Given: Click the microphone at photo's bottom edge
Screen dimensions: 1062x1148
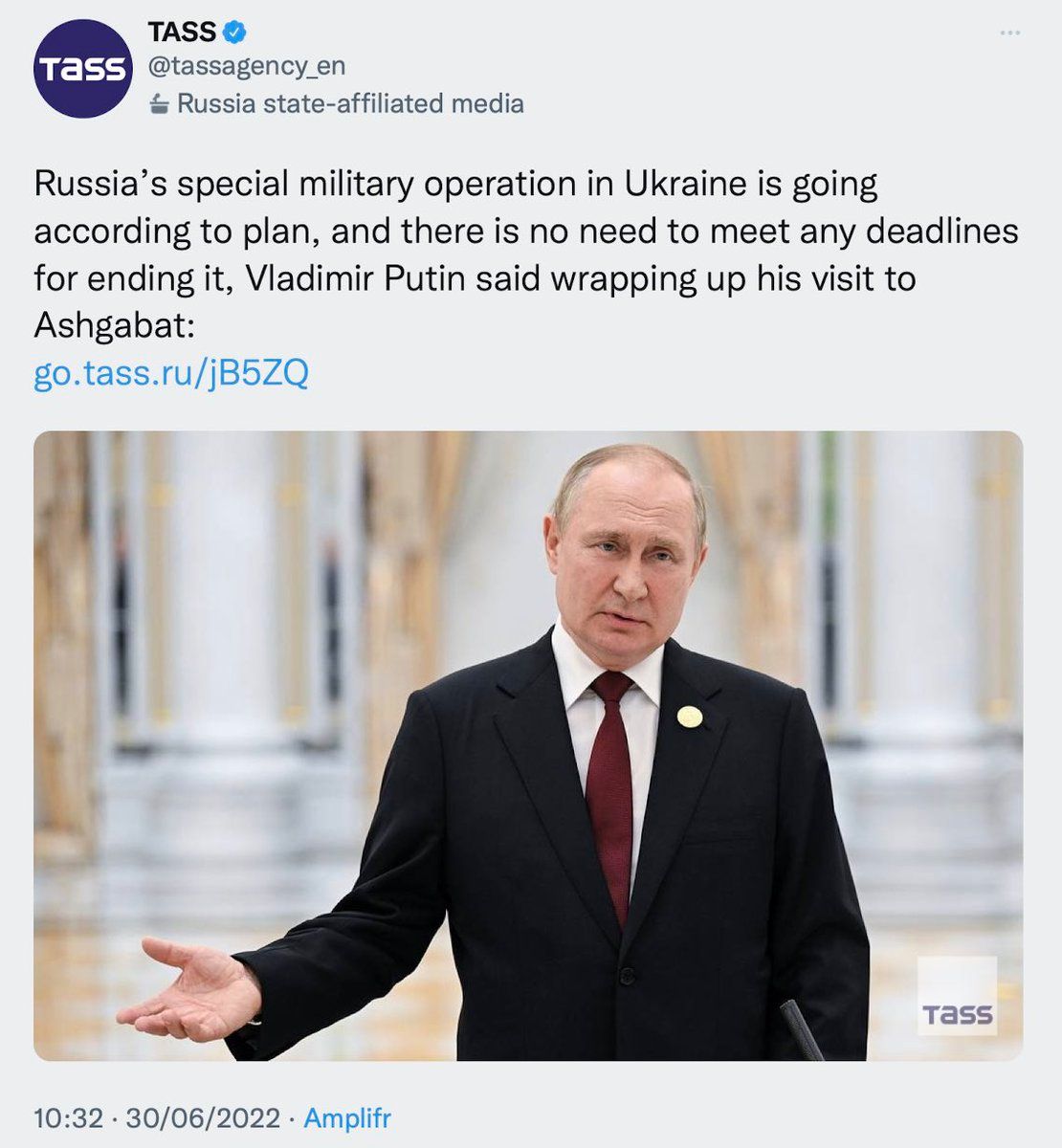Looking at the screenshot, I should tap(801, 1029).
